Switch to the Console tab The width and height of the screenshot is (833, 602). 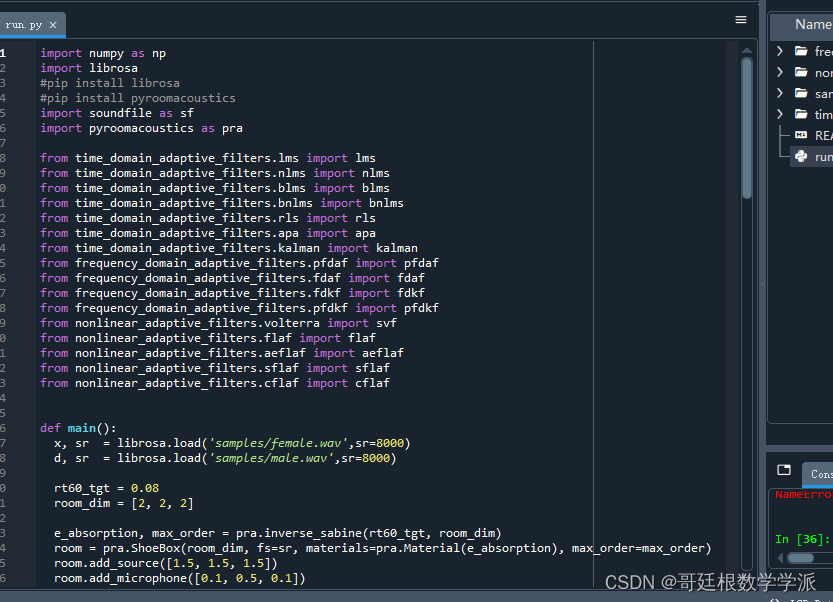820,474
